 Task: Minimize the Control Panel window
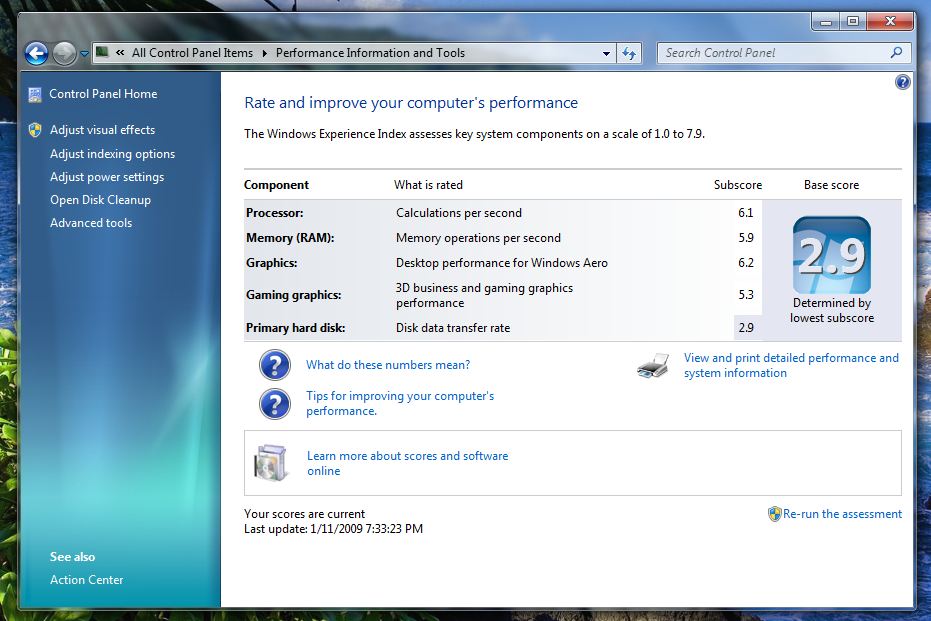click(x=825, y=22)
